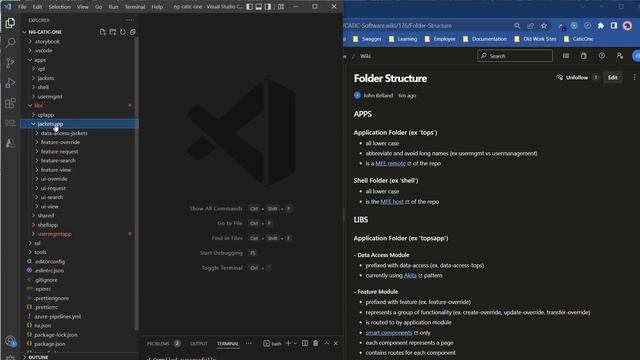
Task: Open the Documentation bookmark folder
Action: tap(484, 39)
